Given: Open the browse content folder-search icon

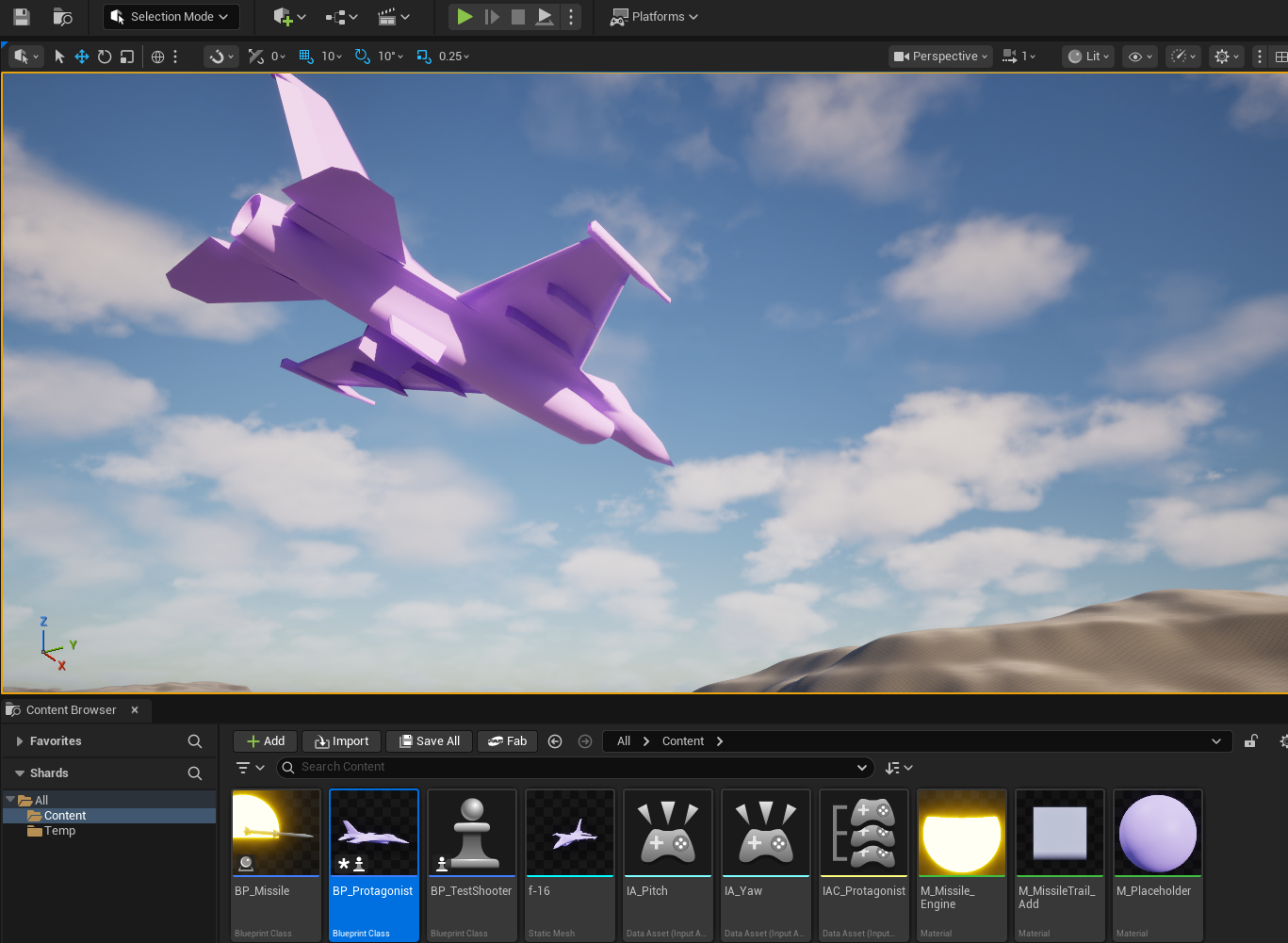Looking at the screenshot, I should [x=62, y=17].
